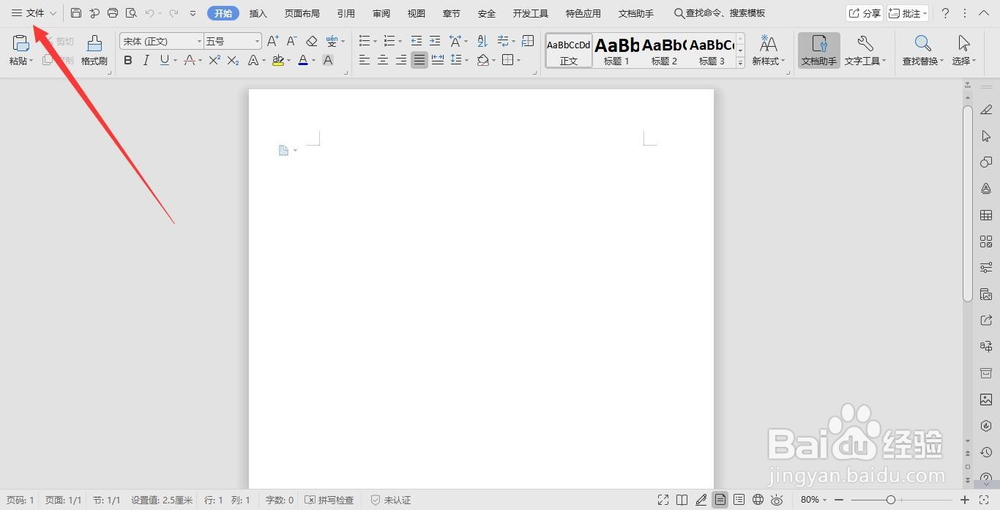Image resolution: width=1000 pixels, height=510 pixels.
Task: Toggle subscript X₂ formatting
Action: pos(233,61)
